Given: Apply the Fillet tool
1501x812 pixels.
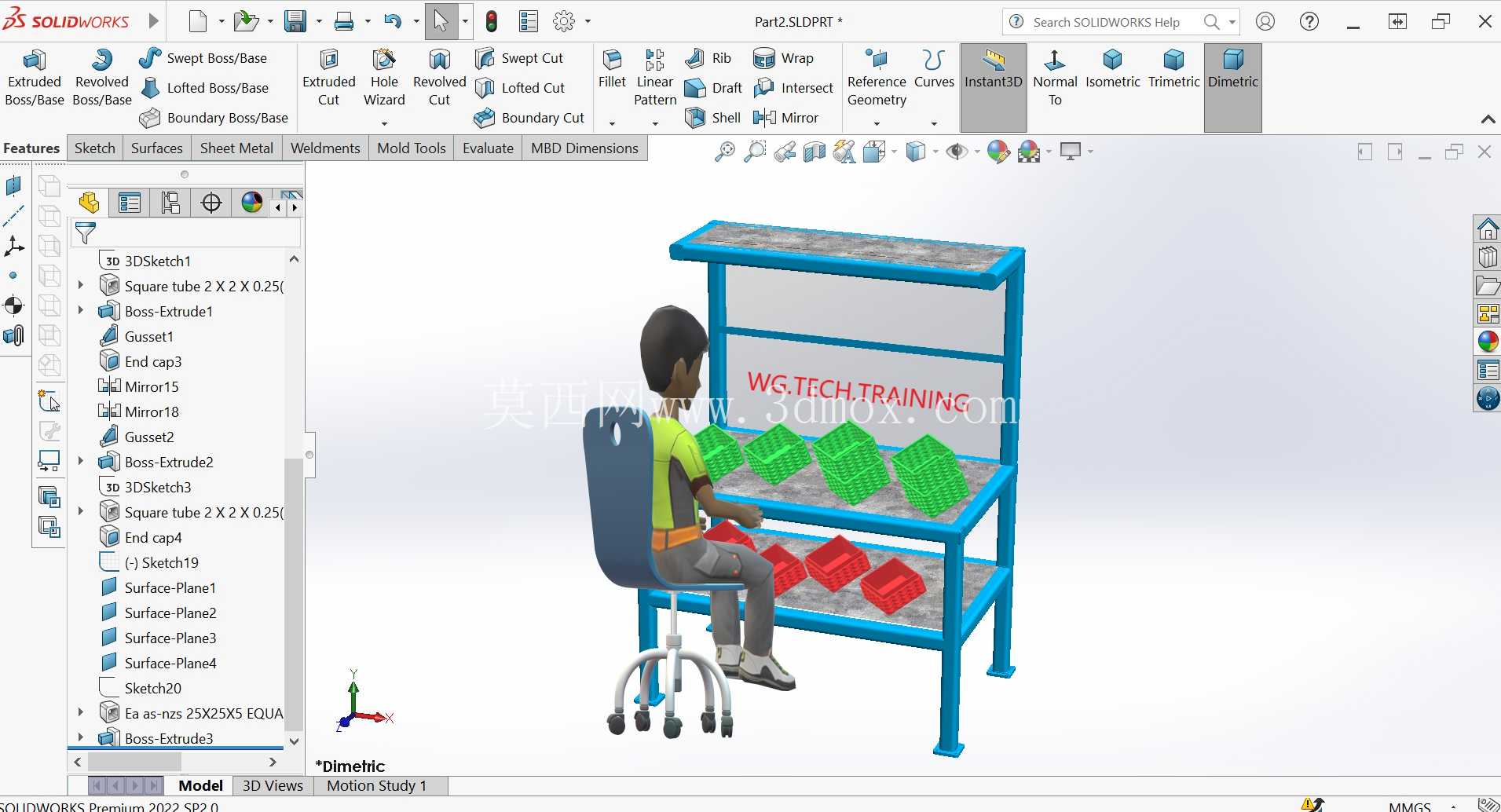Looking at the screenshot, I should coord(612,69).
